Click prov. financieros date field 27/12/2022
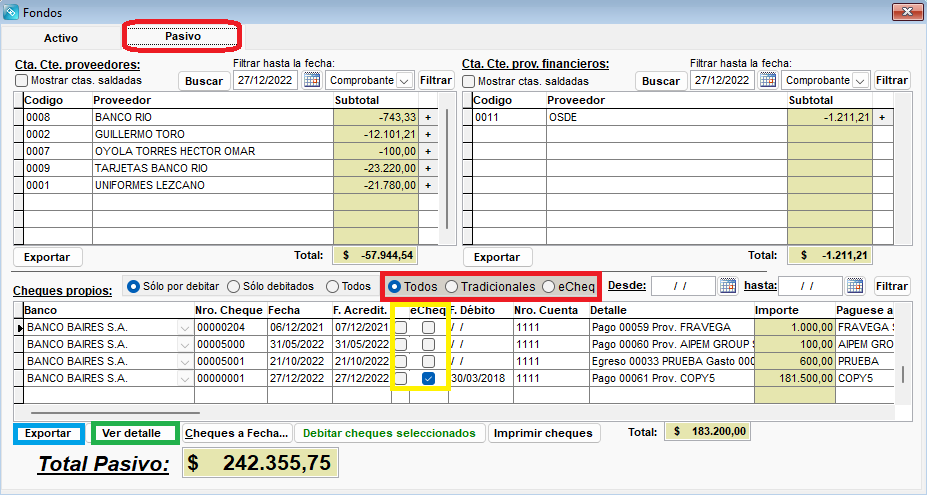 pos(722,80)
